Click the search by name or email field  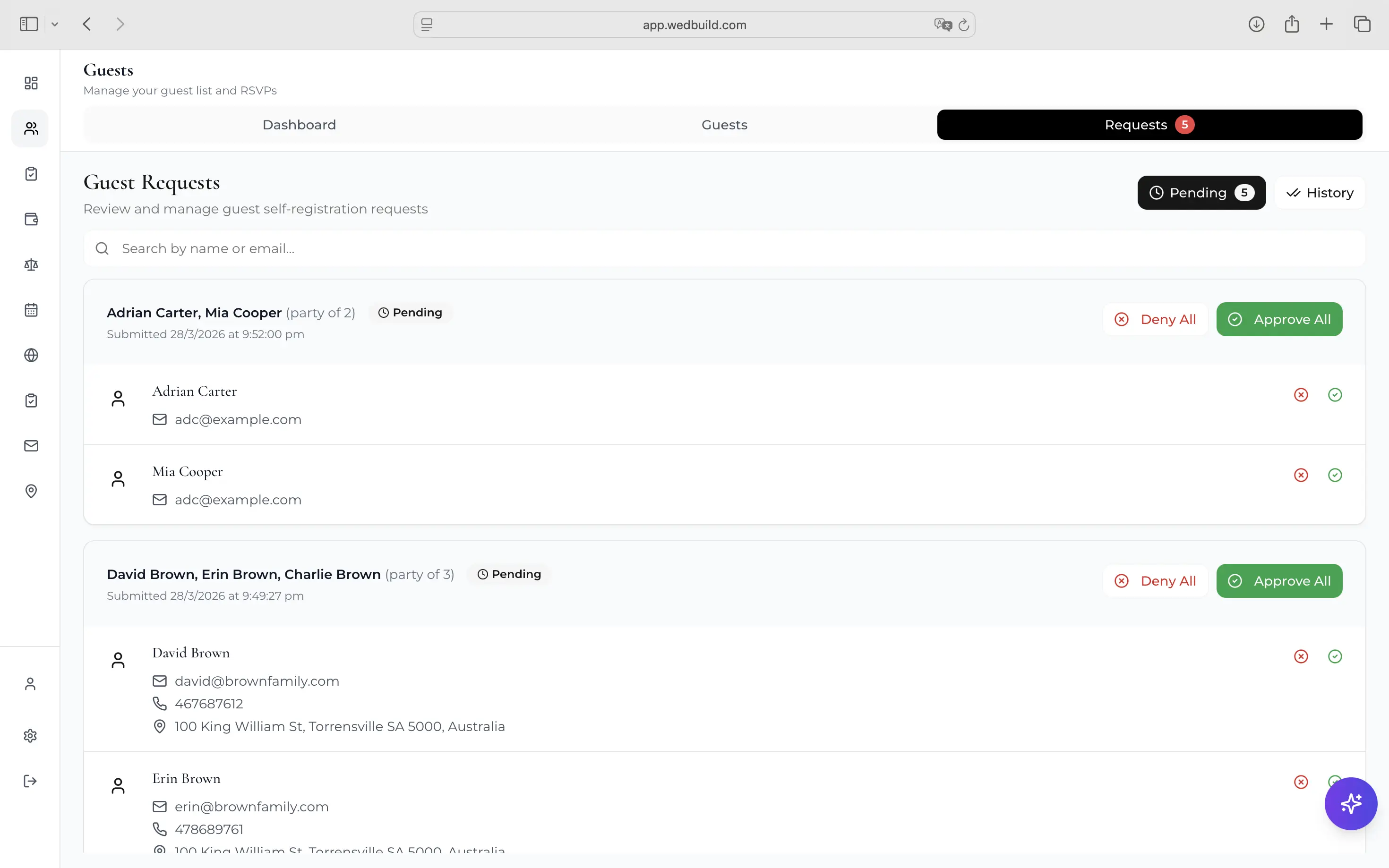pyautogui.click(x=724, y=248)
